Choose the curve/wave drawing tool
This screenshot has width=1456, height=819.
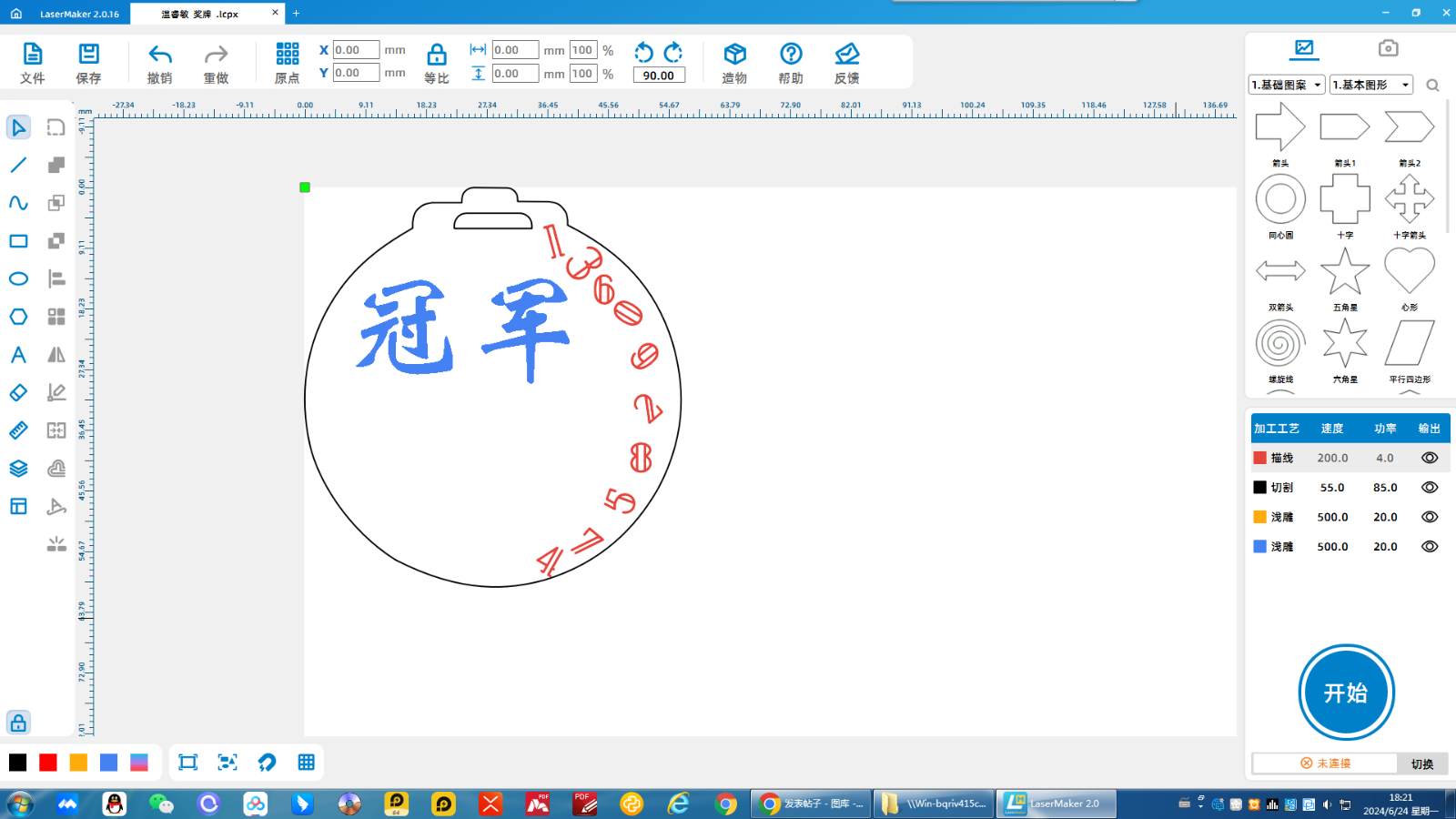click(x=18, y=203)
